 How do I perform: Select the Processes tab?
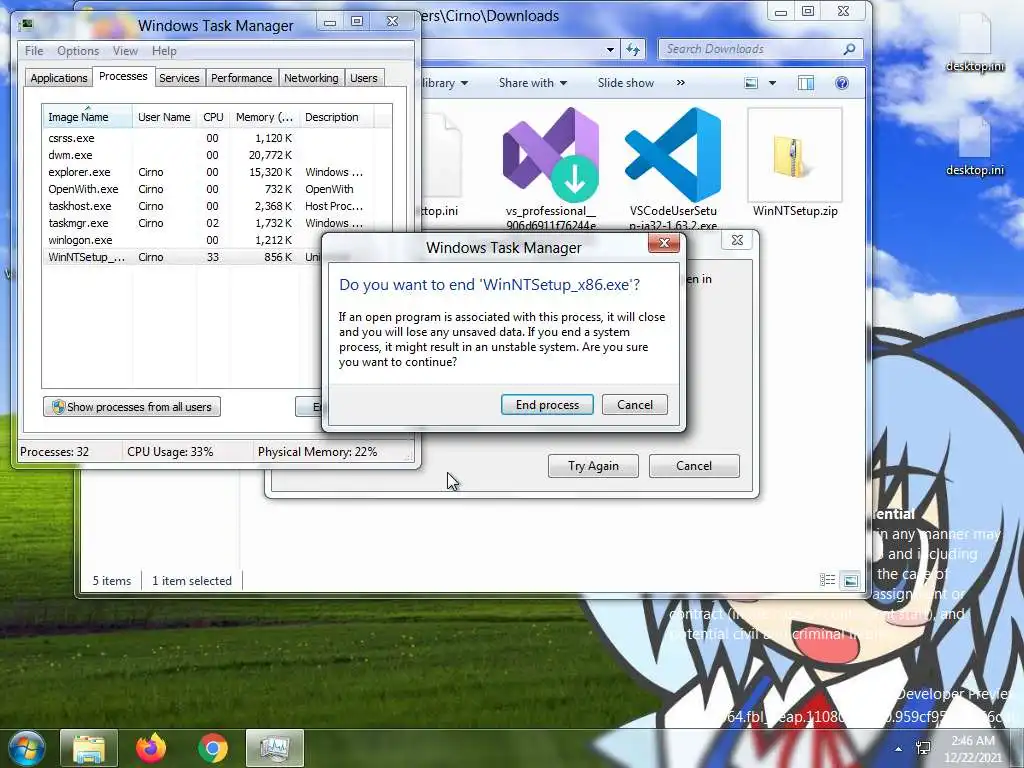pos(123,76)
